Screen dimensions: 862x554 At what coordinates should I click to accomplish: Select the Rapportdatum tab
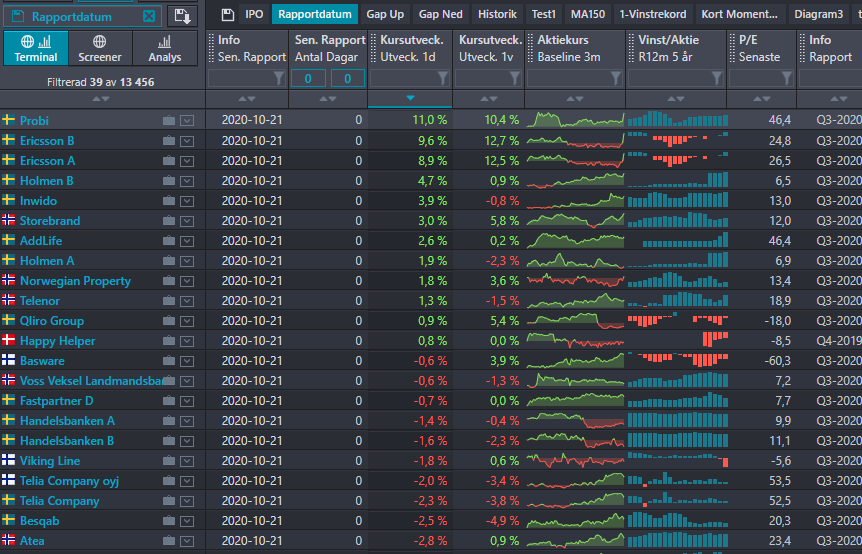pos(314,14)
